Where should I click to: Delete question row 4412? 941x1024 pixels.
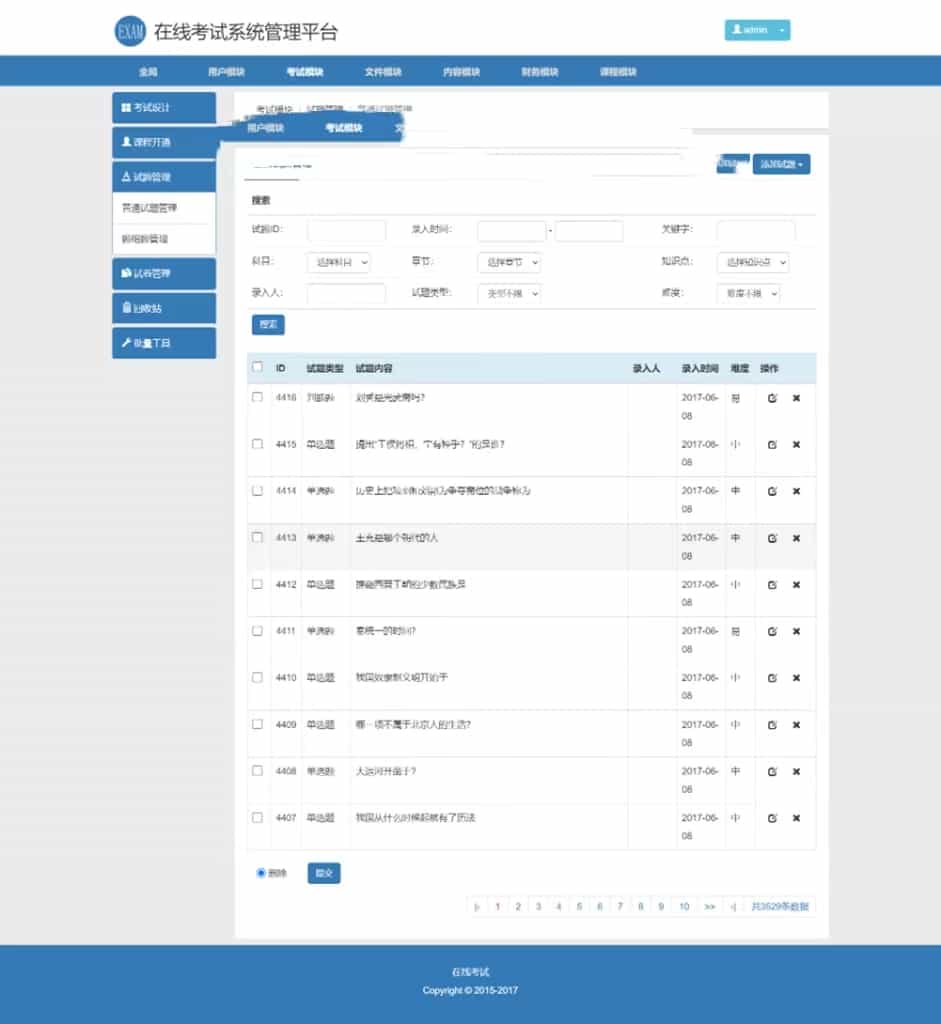[796, 584]
